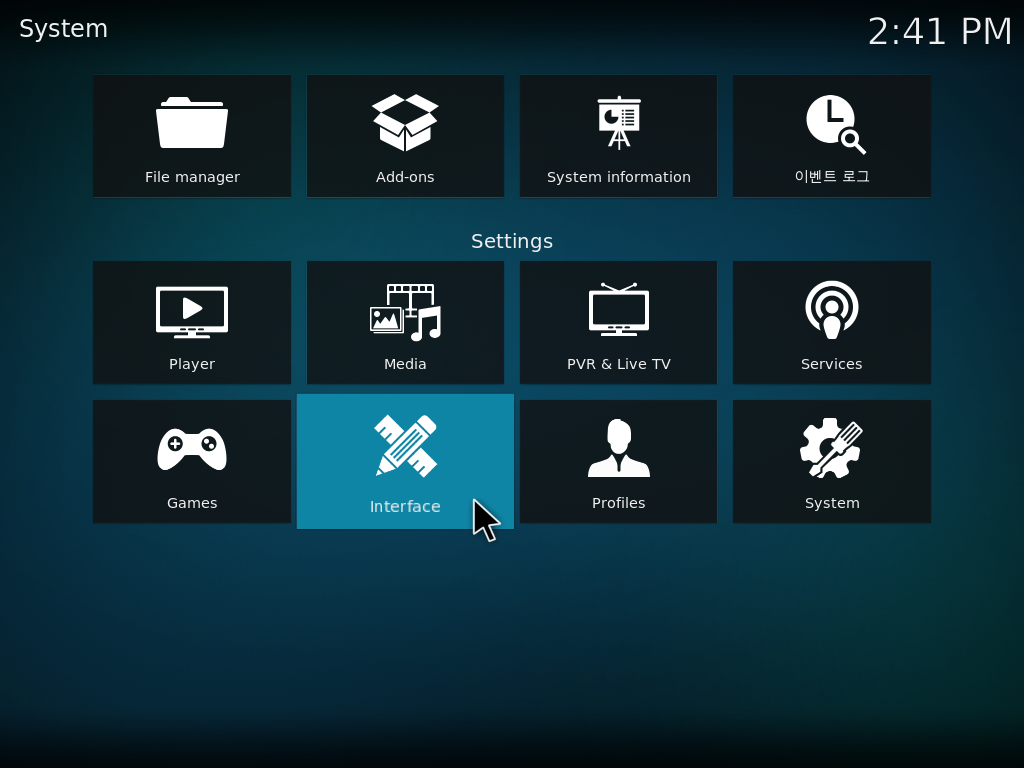Image resolution: width=1024 pixels, height=768 pixels.
Task: Click the event log clock magnifier icon
Action: (x=833, y=123)
